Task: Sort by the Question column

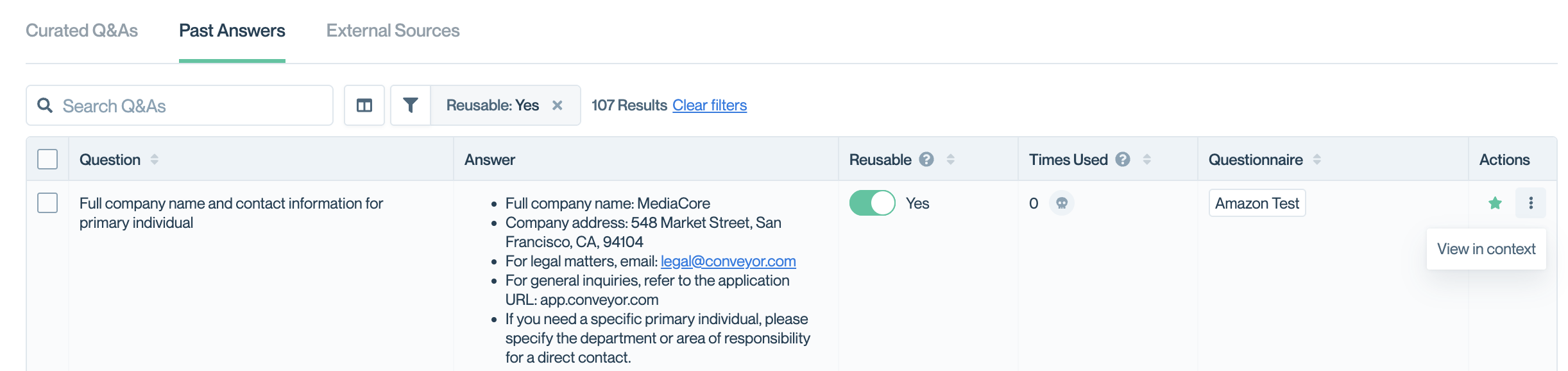Action: pyautogui.click(x=155, y=159)
